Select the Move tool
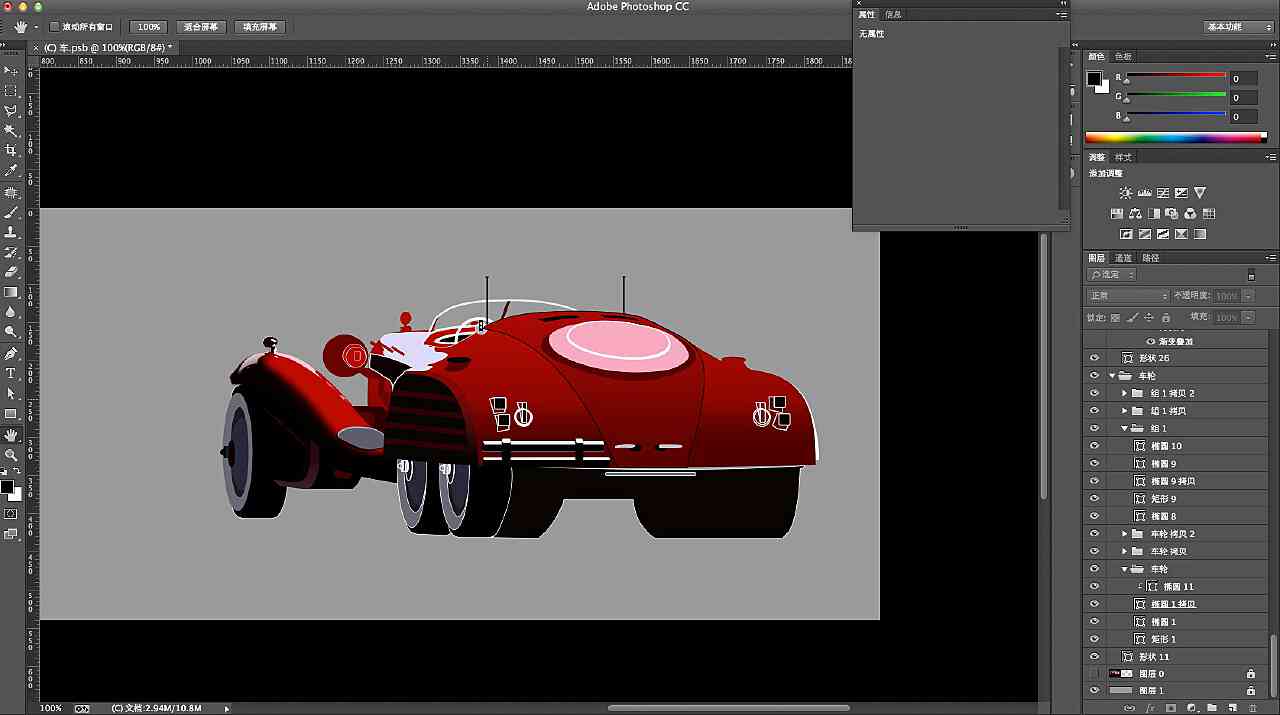This screenshot has width=1280, height=715. point(11,71)
